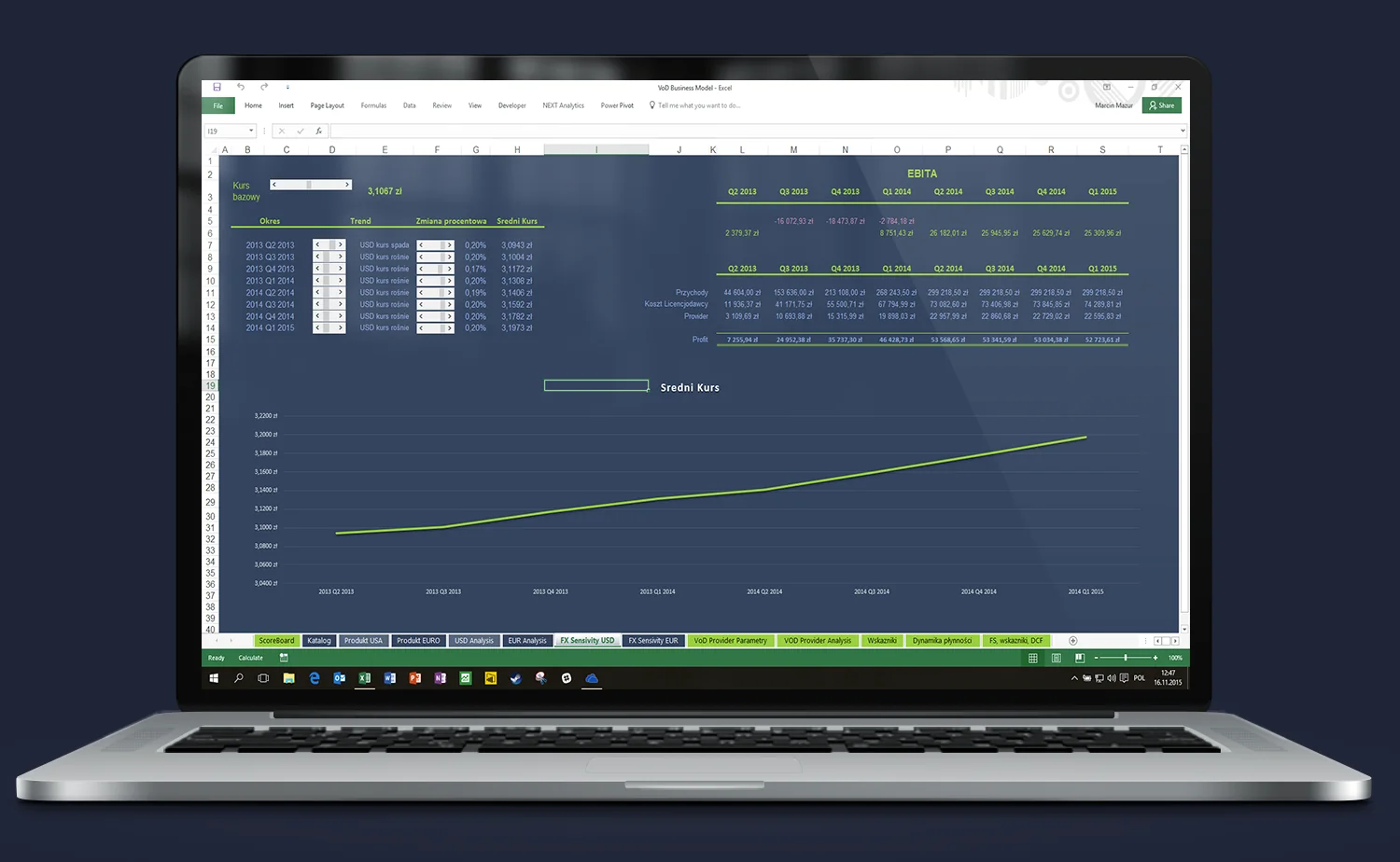This screenshot has width=1400, height=862.
Task: Click the Sredni Kurs chart title
Action: 690,387
